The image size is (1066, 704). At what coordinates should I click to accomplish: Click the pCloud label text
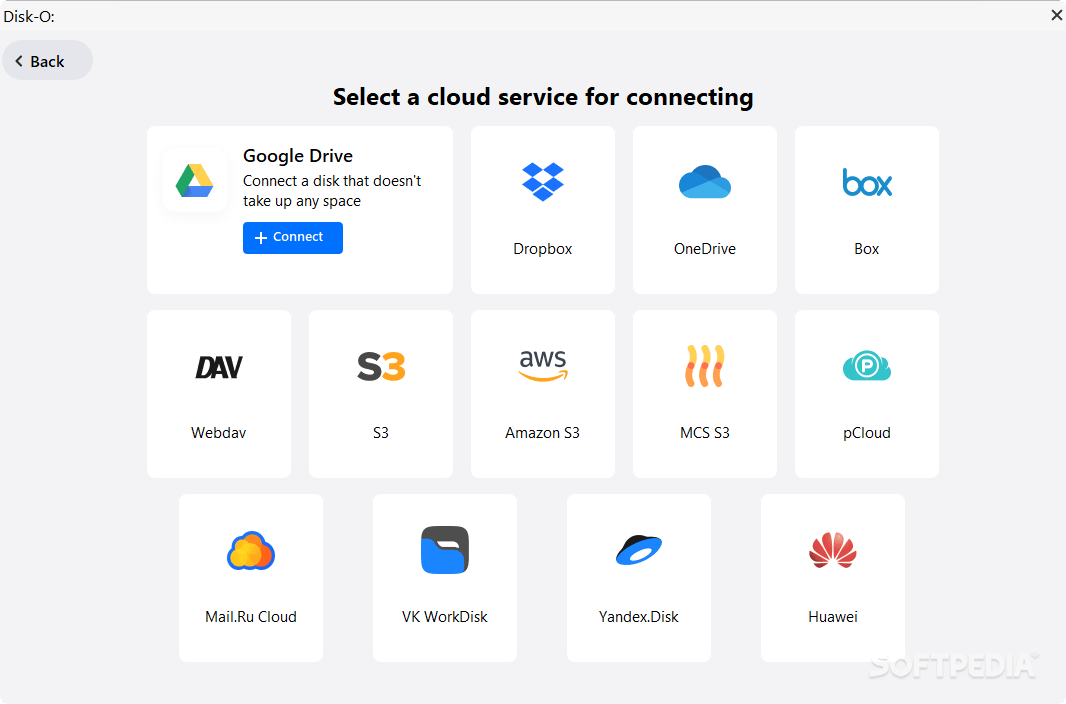867,433
